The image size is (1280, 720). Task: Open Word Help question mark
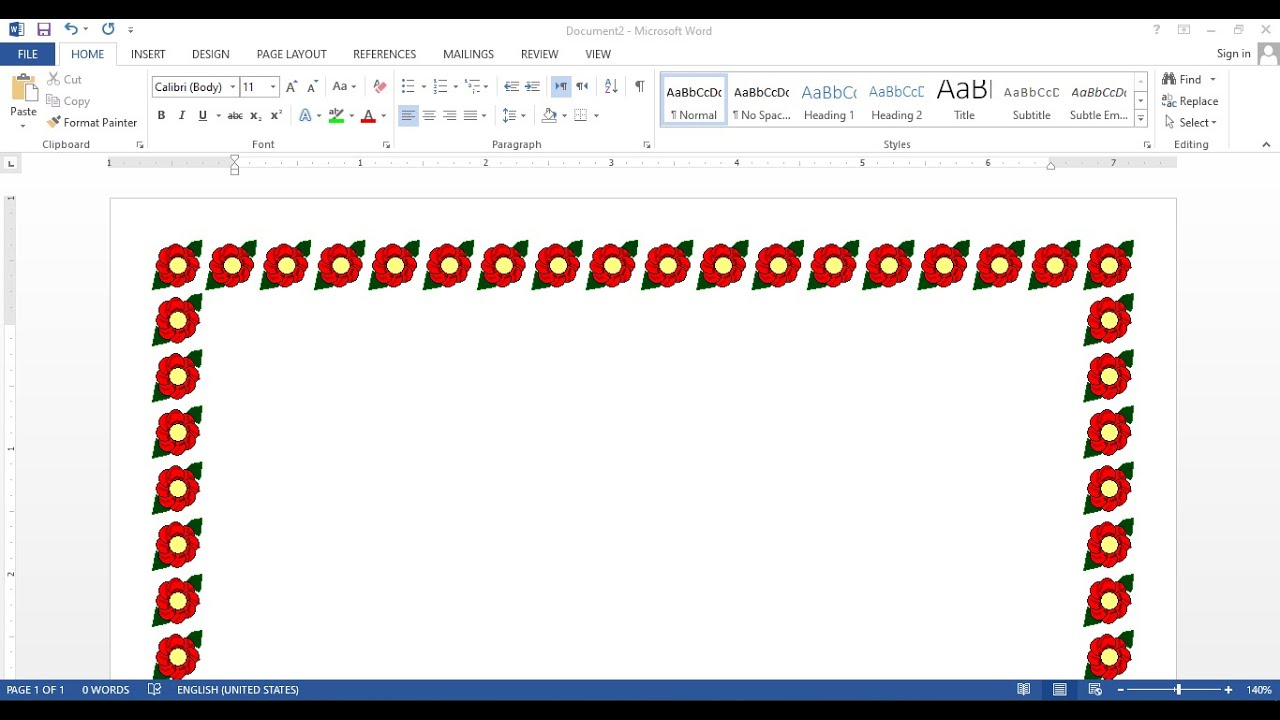(1156, 30)
